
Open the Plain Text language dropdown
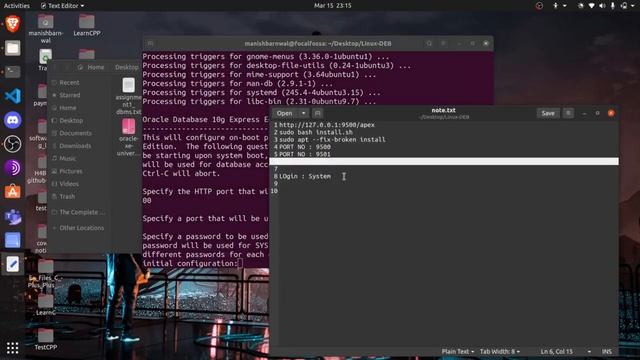point(458,351)
